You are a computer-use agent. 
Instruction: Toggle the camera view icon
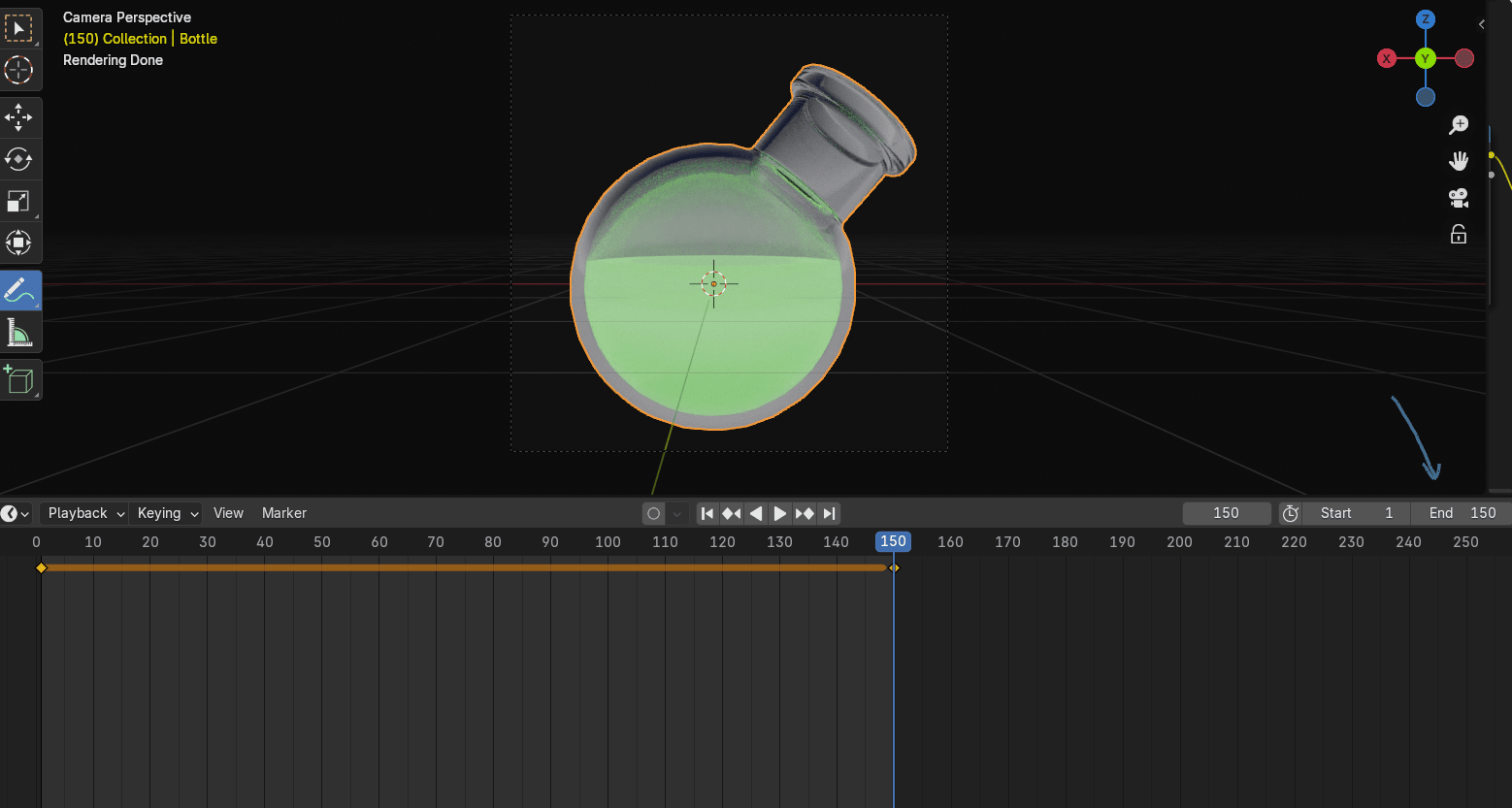click(1458, 198)
